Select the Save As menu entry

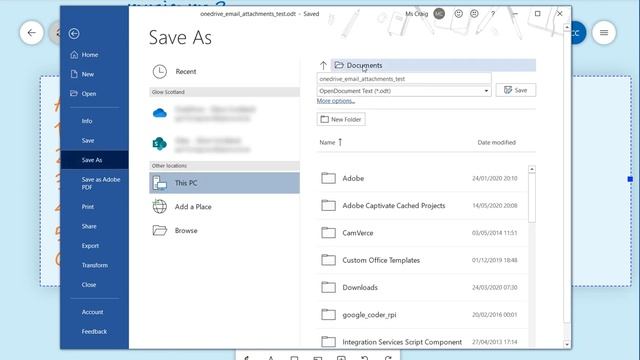(x=94, y=160)
